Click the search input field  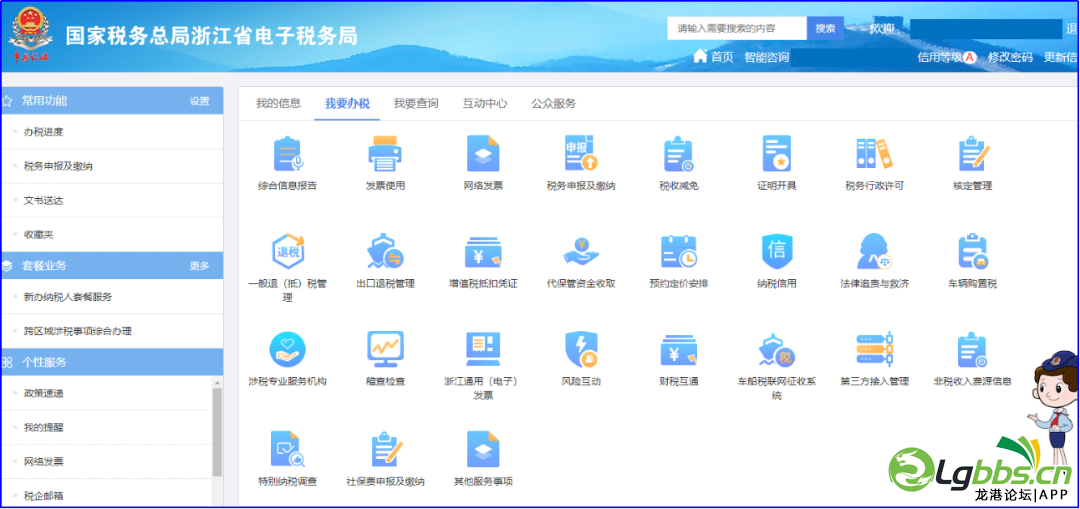pyautogui.click(x=737, y=28)
